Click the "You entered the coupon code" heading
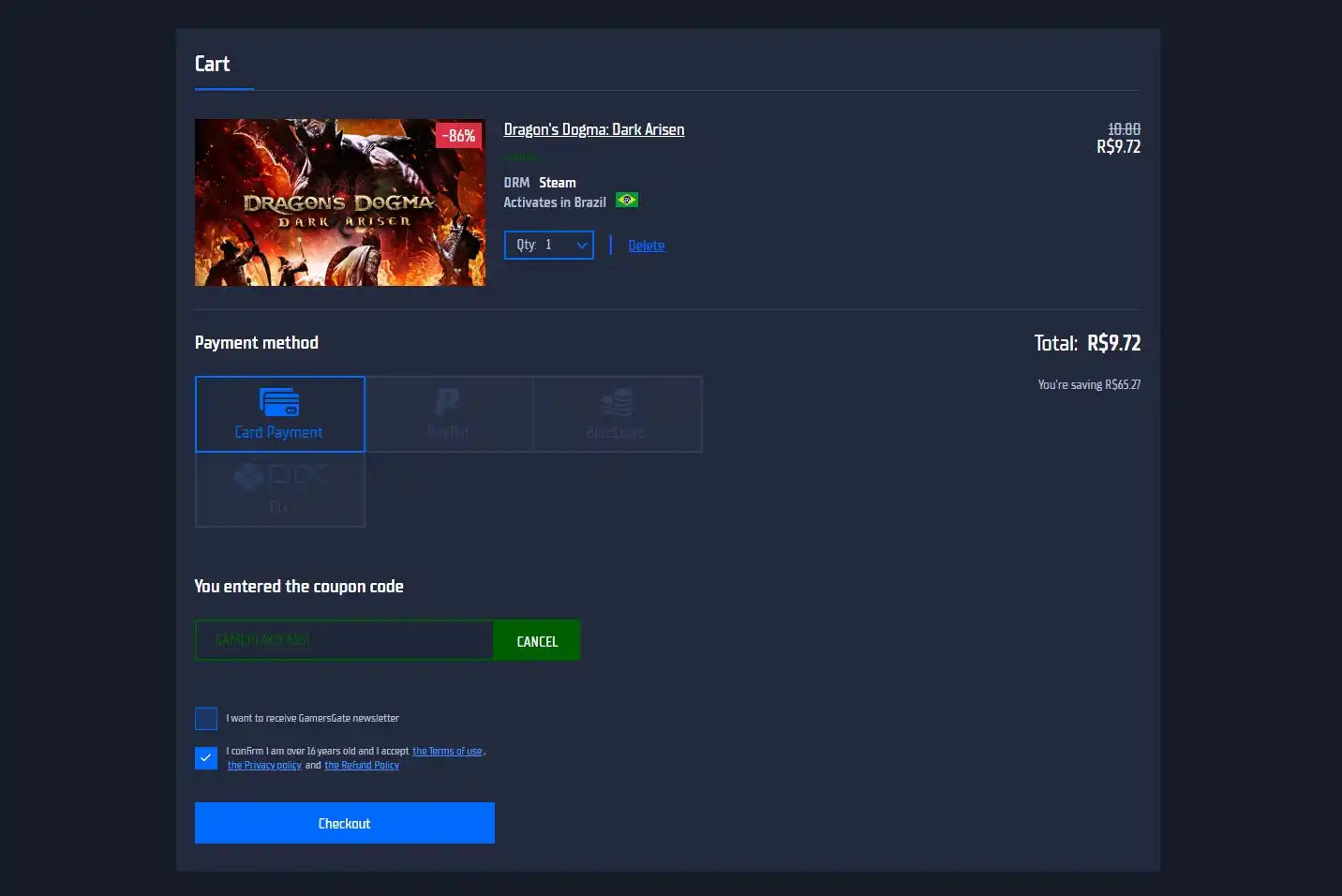The image size is (1342, 896). click(299, 587)
